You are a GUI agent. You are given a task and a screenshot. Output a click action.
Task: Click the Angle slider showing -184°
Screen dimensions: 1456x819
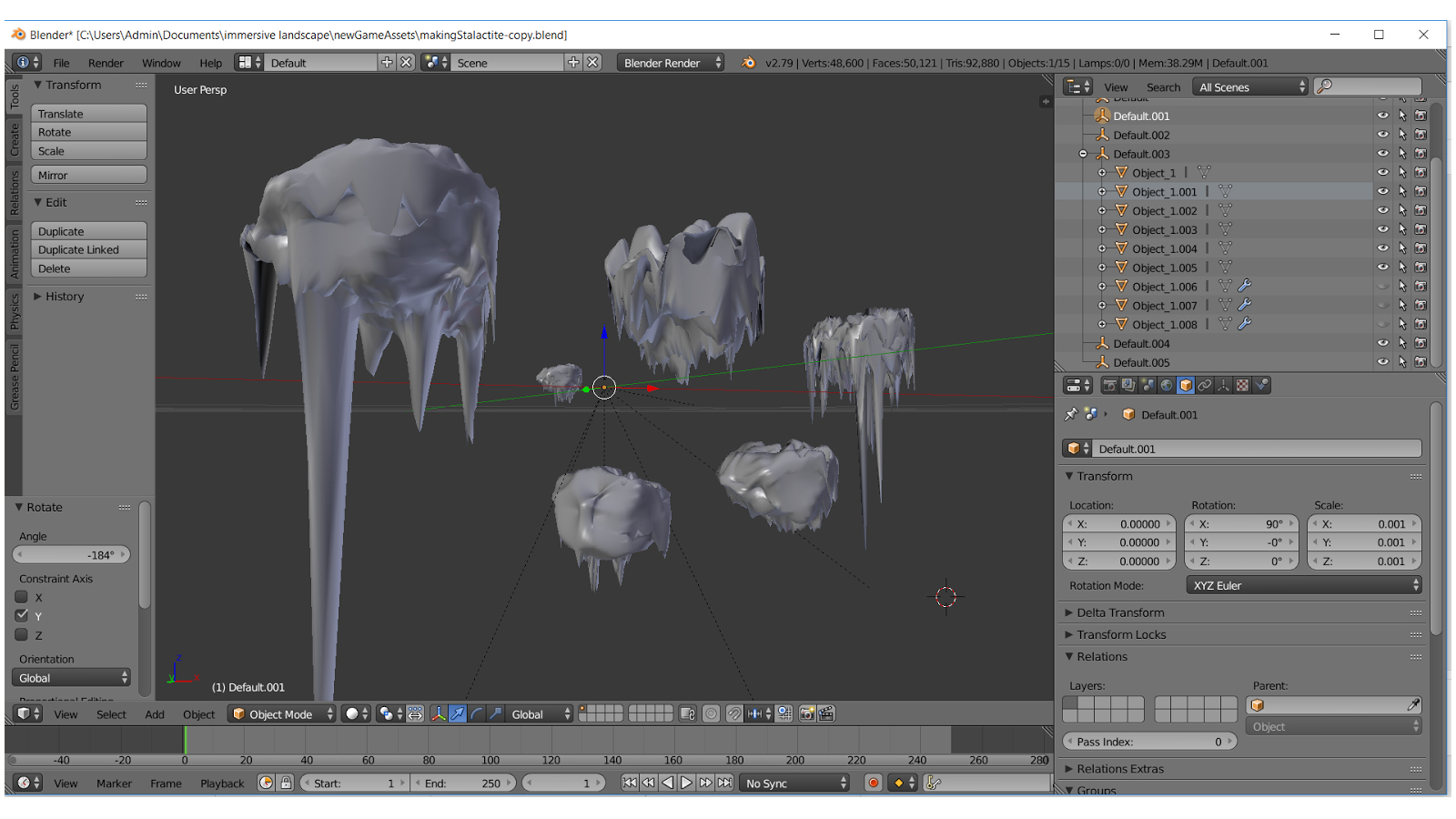[72, 555]
